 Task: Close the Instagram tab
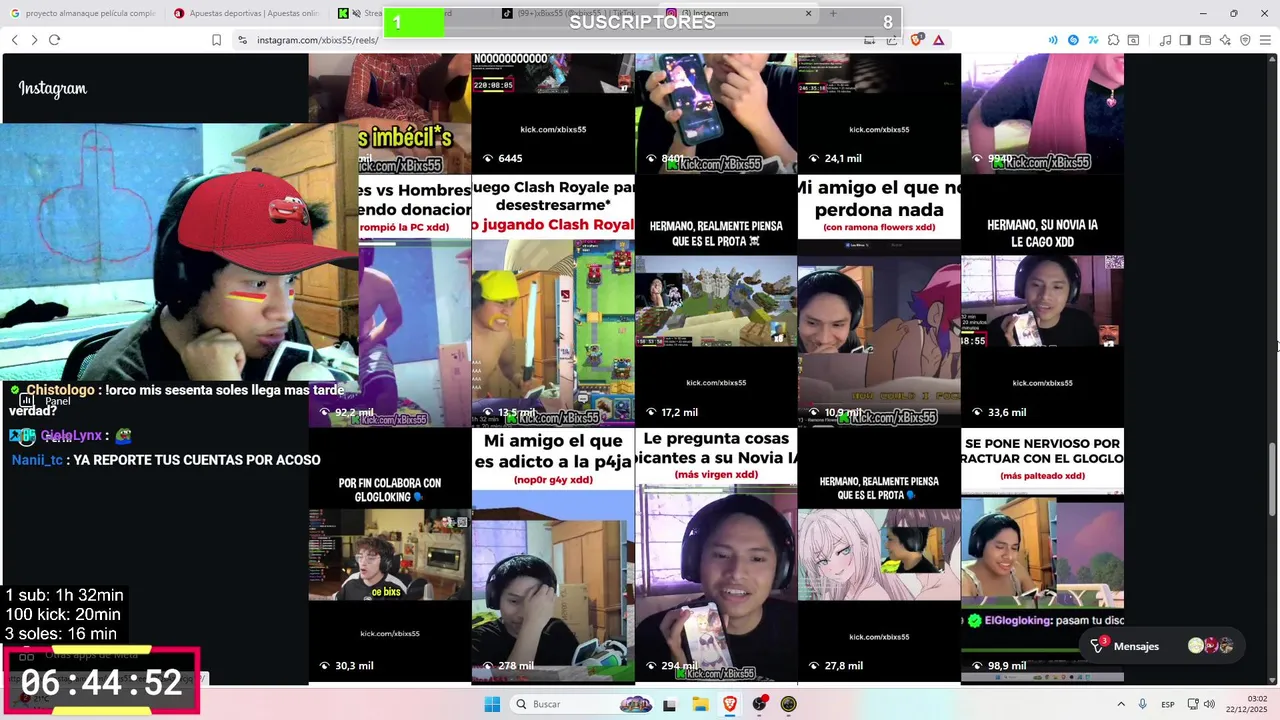(x=808, y=13)
